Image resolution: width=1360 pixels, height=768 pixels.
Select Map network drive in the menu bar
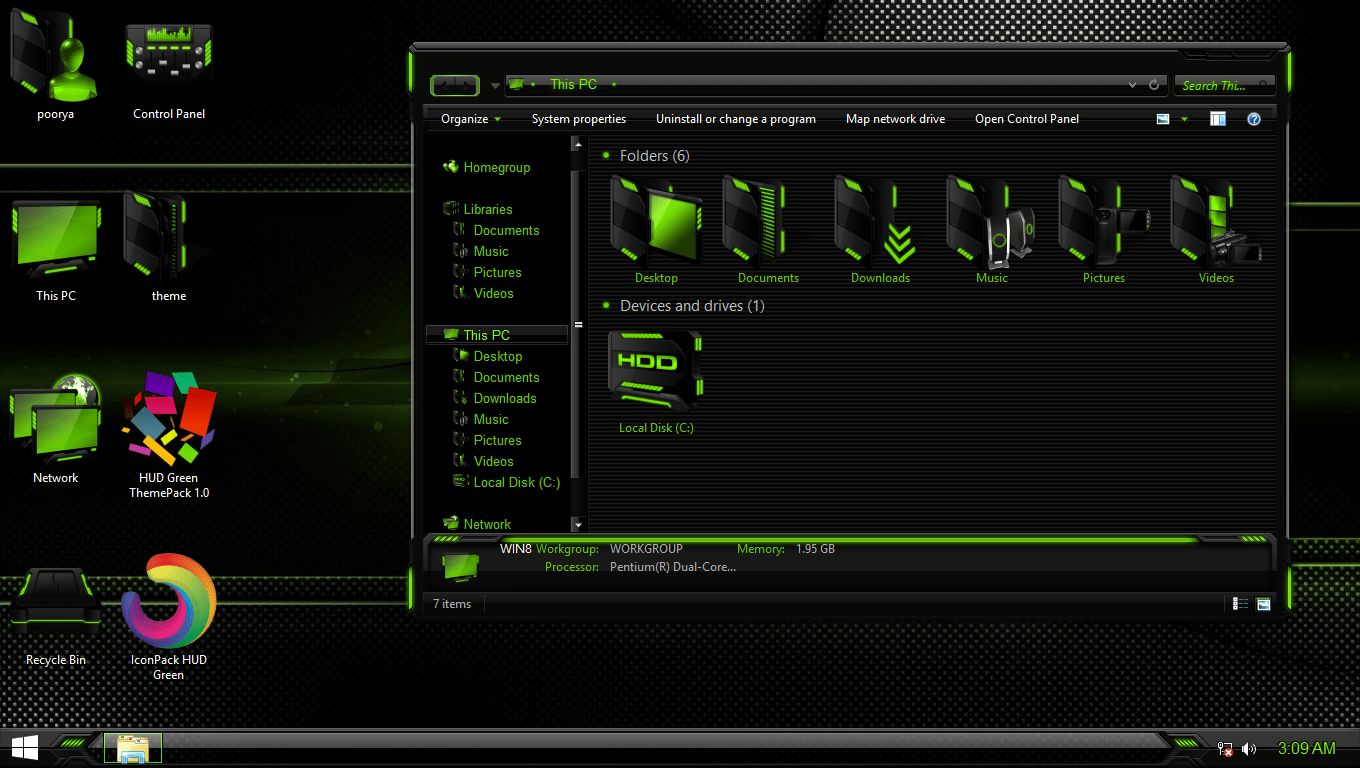click(895, 118)
